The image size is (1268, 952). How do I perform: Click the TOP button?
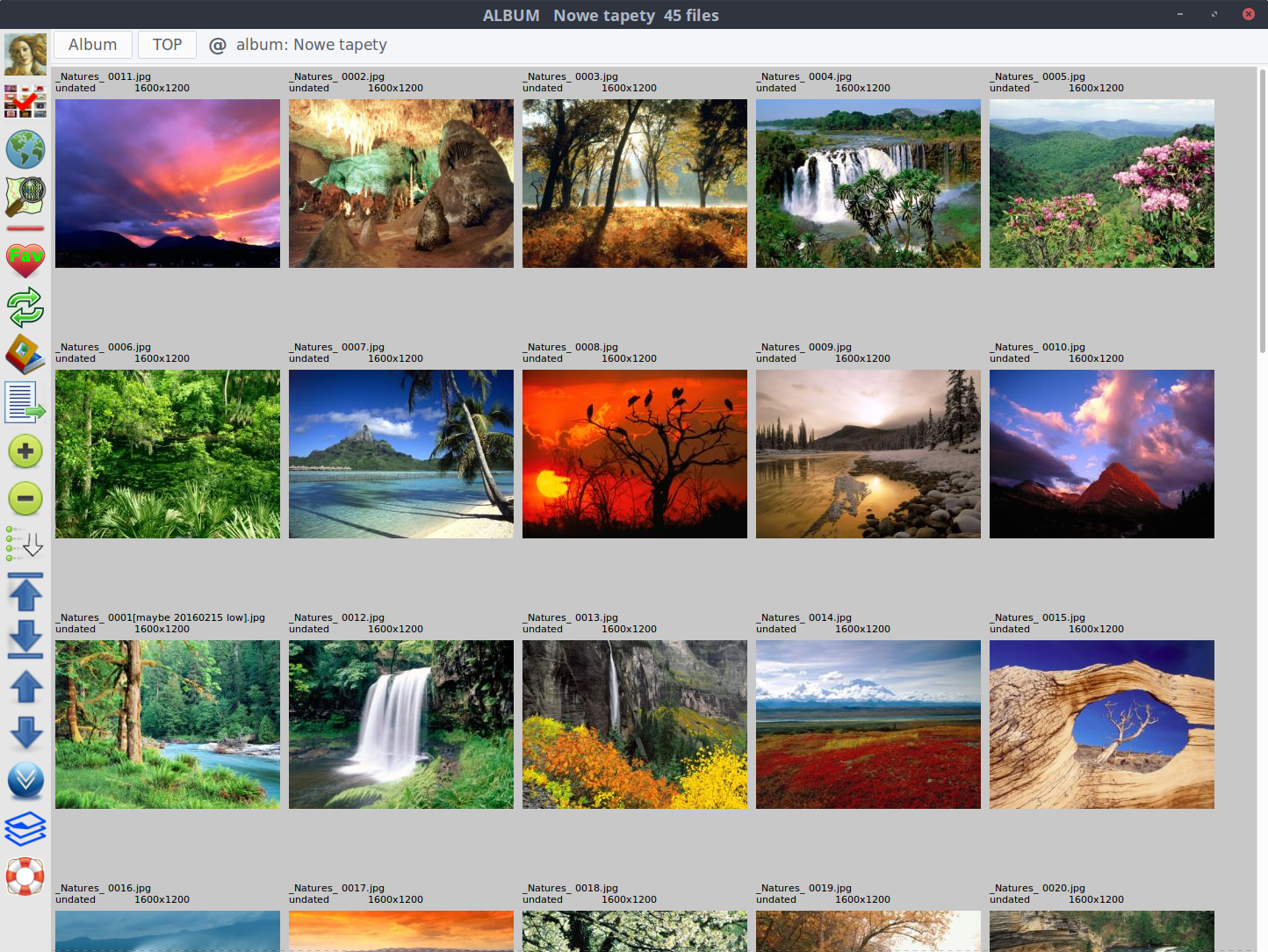168,45
